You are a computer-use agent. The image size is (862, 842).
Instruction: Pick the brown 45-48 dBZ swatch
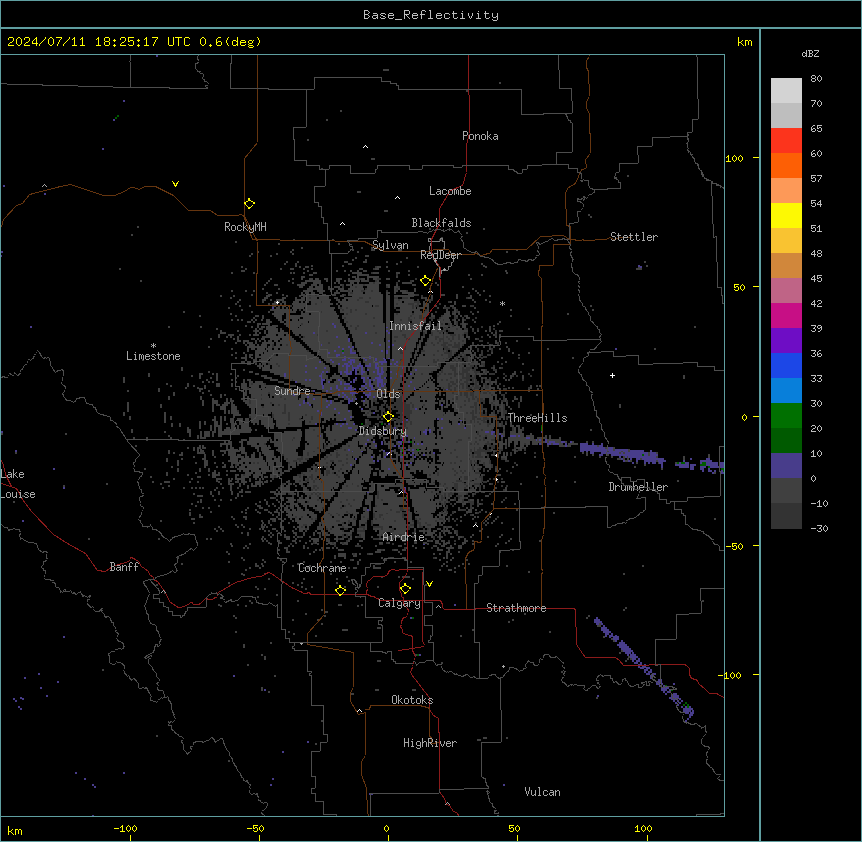click(786, 265)
